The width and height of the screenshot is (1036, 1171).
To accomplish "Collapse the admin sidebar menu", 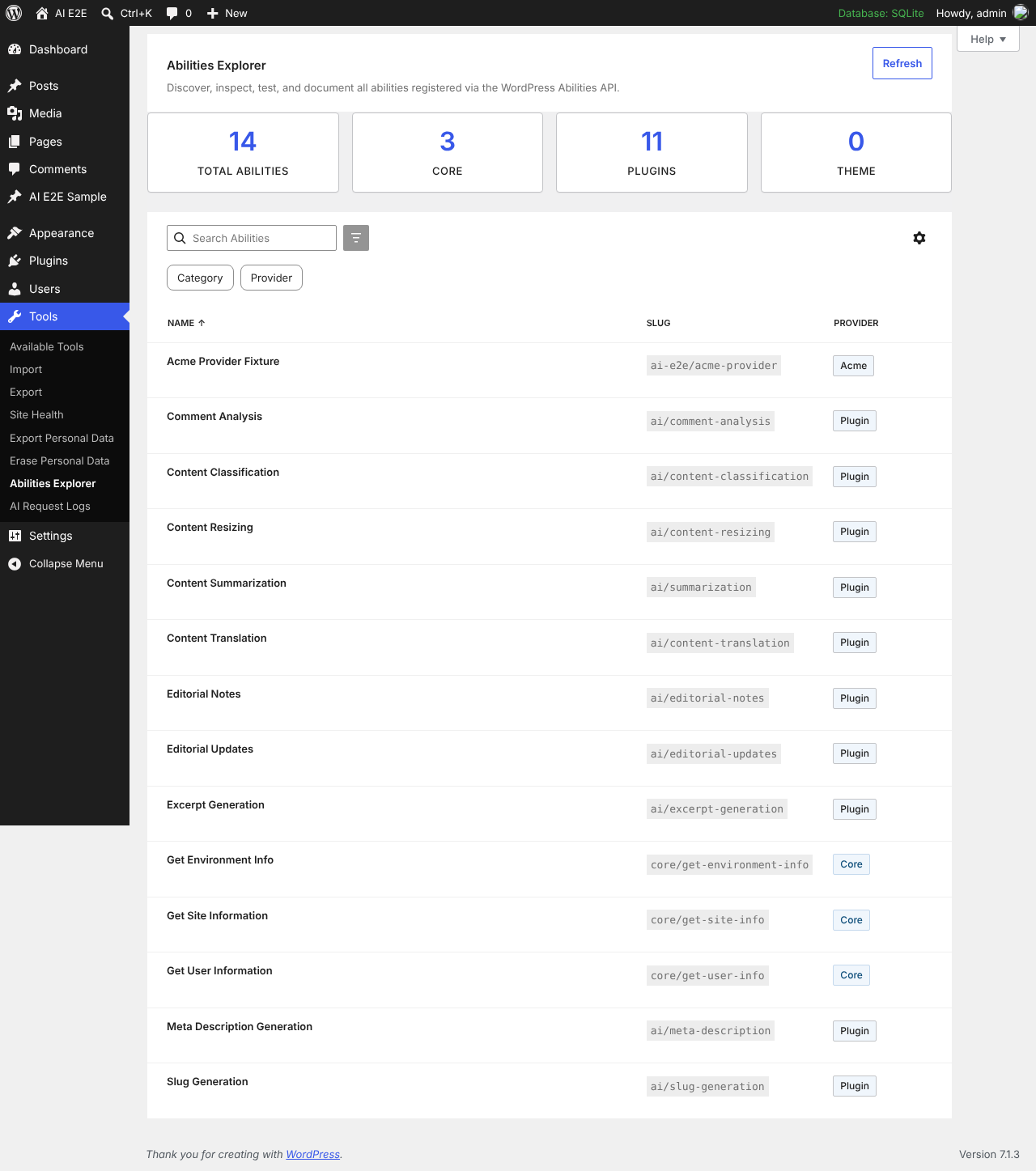I will (x=65, y=564).
